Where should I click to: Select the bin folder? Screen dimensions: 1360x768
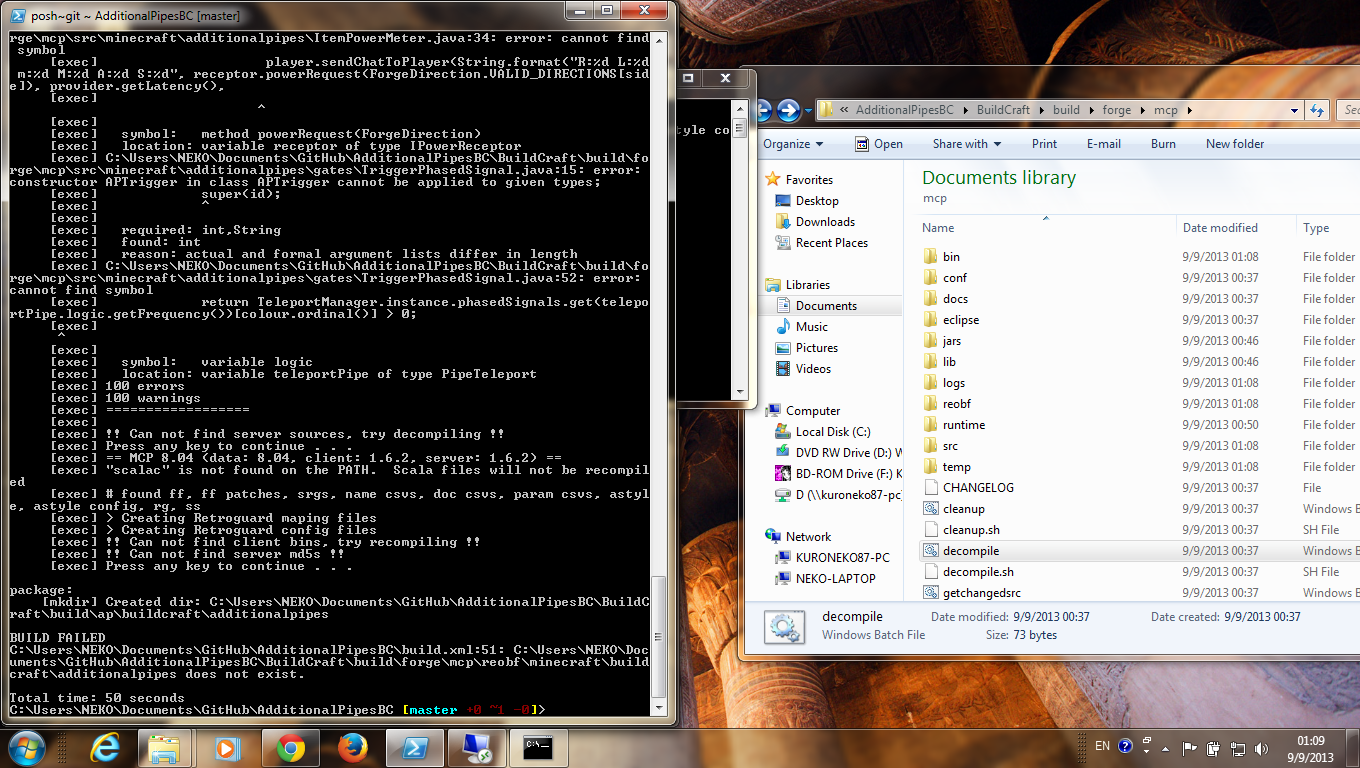[951, 257]
